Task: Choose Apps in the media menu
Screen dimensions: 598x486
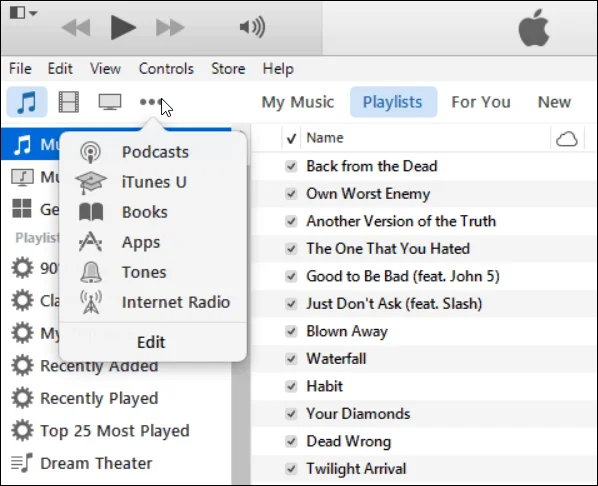Action: [141, 243]
